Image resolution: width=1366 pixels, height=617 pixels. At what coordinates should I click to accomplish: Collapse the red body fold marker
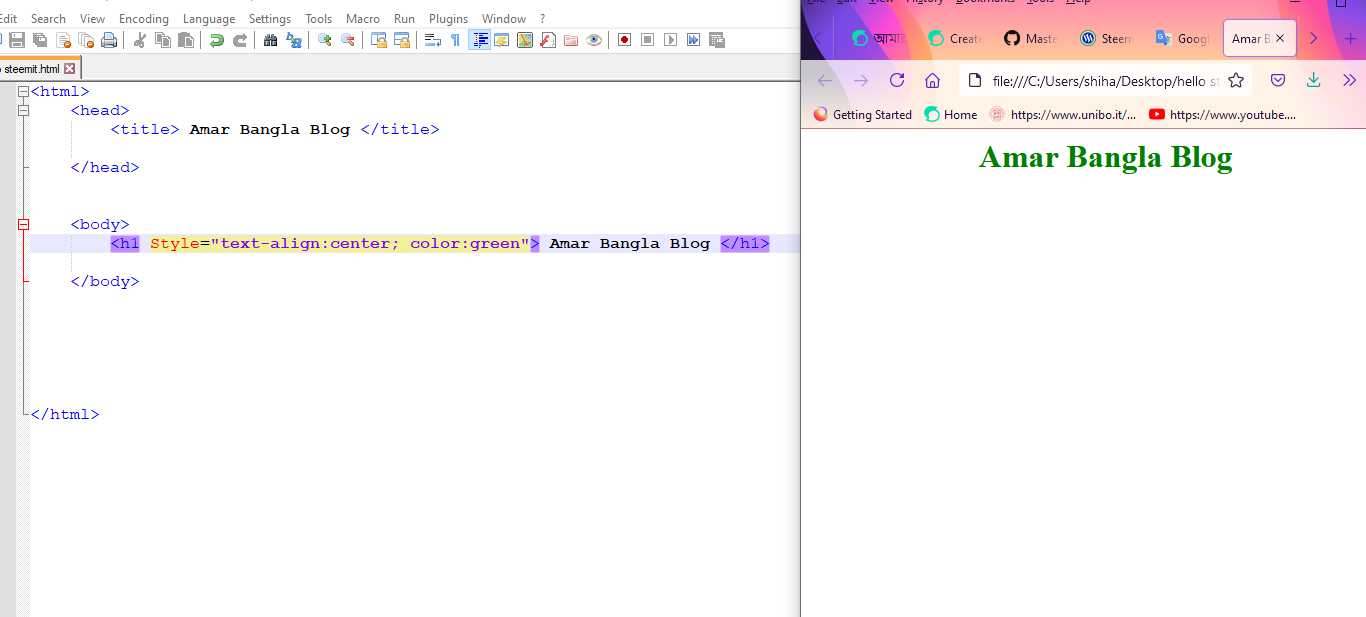(x=24, y=224)
